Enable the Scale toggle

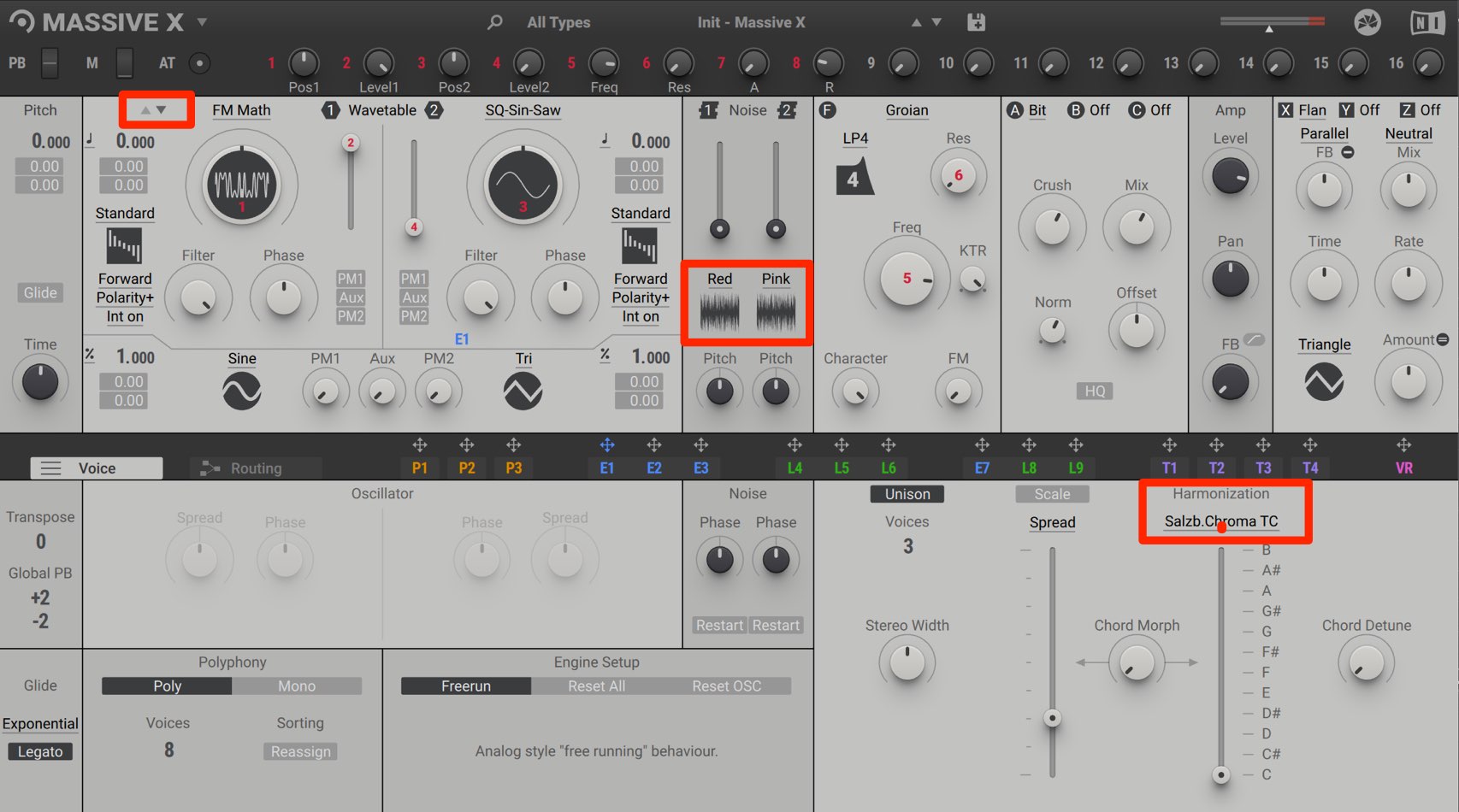1052,494
